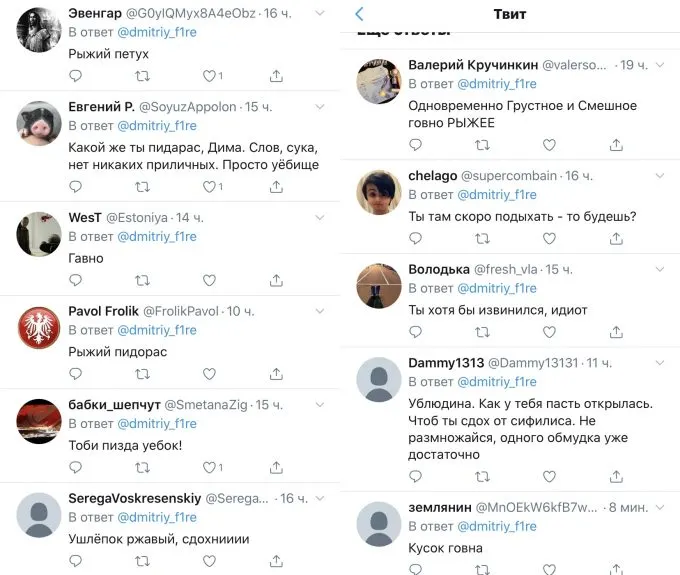Reply to Pavol Frolik's tweet
The height and width of the screenshot is (575, 680).
(76, 374)
